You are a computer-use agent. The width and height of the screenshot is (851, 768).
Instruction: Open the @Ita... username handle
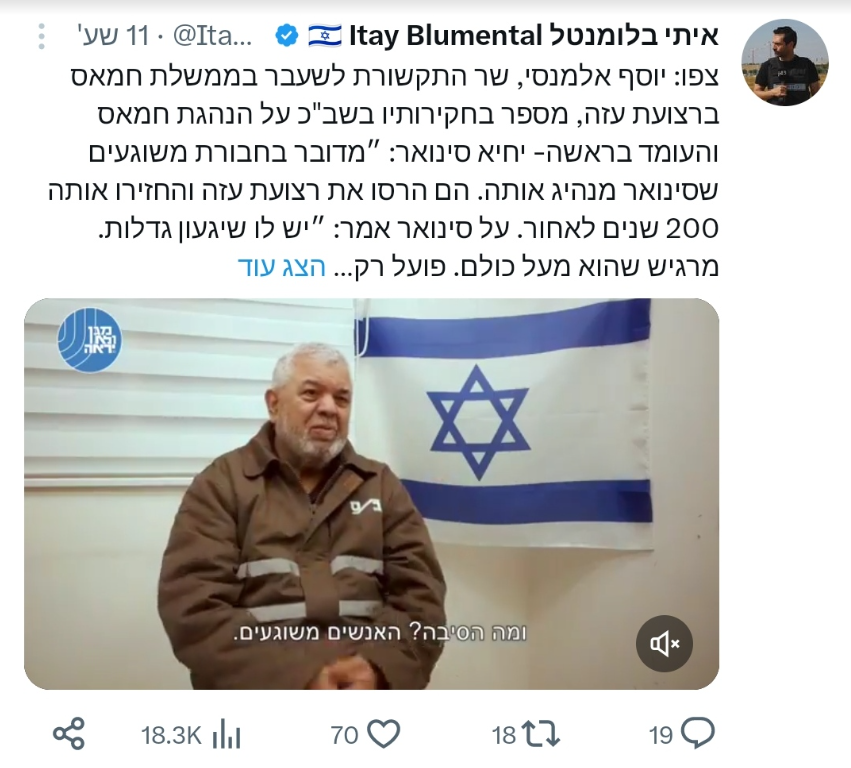tap(212, 36)
